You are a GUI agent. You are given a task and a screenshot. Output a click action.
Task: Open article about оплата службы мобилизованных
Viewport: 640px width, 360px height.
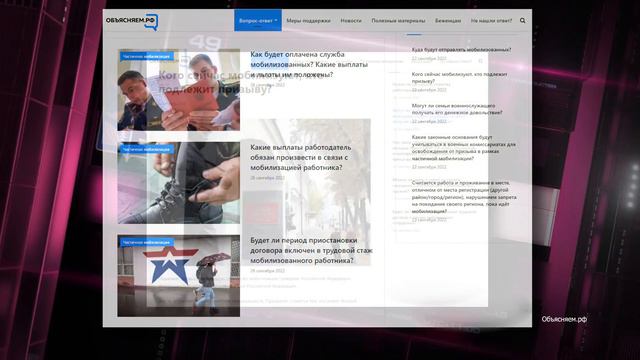point(309,64)
